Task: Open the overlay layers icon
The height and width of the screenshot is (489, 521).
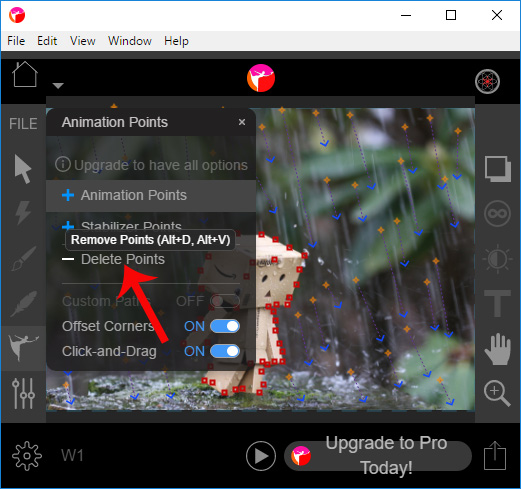Action: click(498, 169)
